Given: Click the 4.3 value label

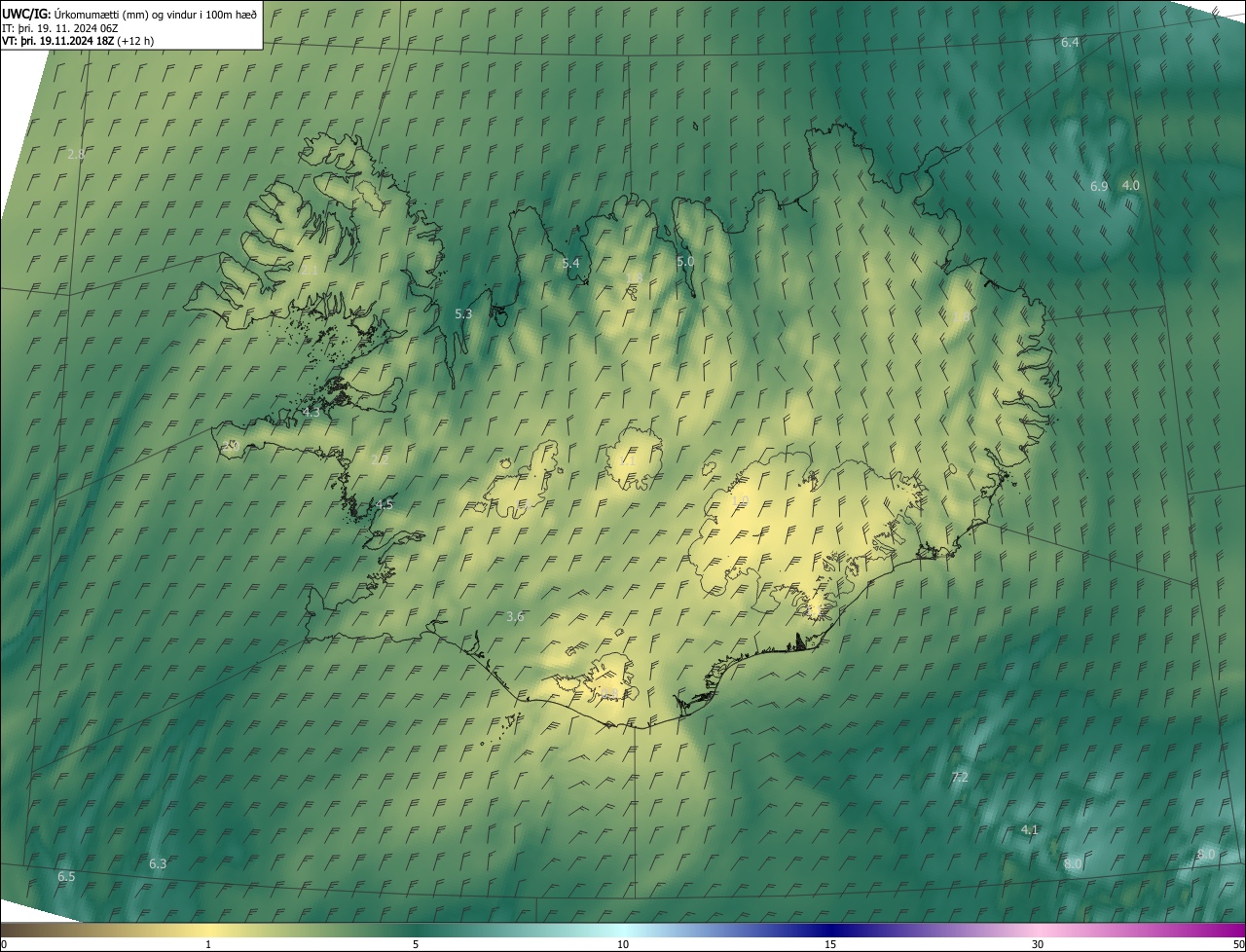Looking at the screenshot, I should pos(311,412).
